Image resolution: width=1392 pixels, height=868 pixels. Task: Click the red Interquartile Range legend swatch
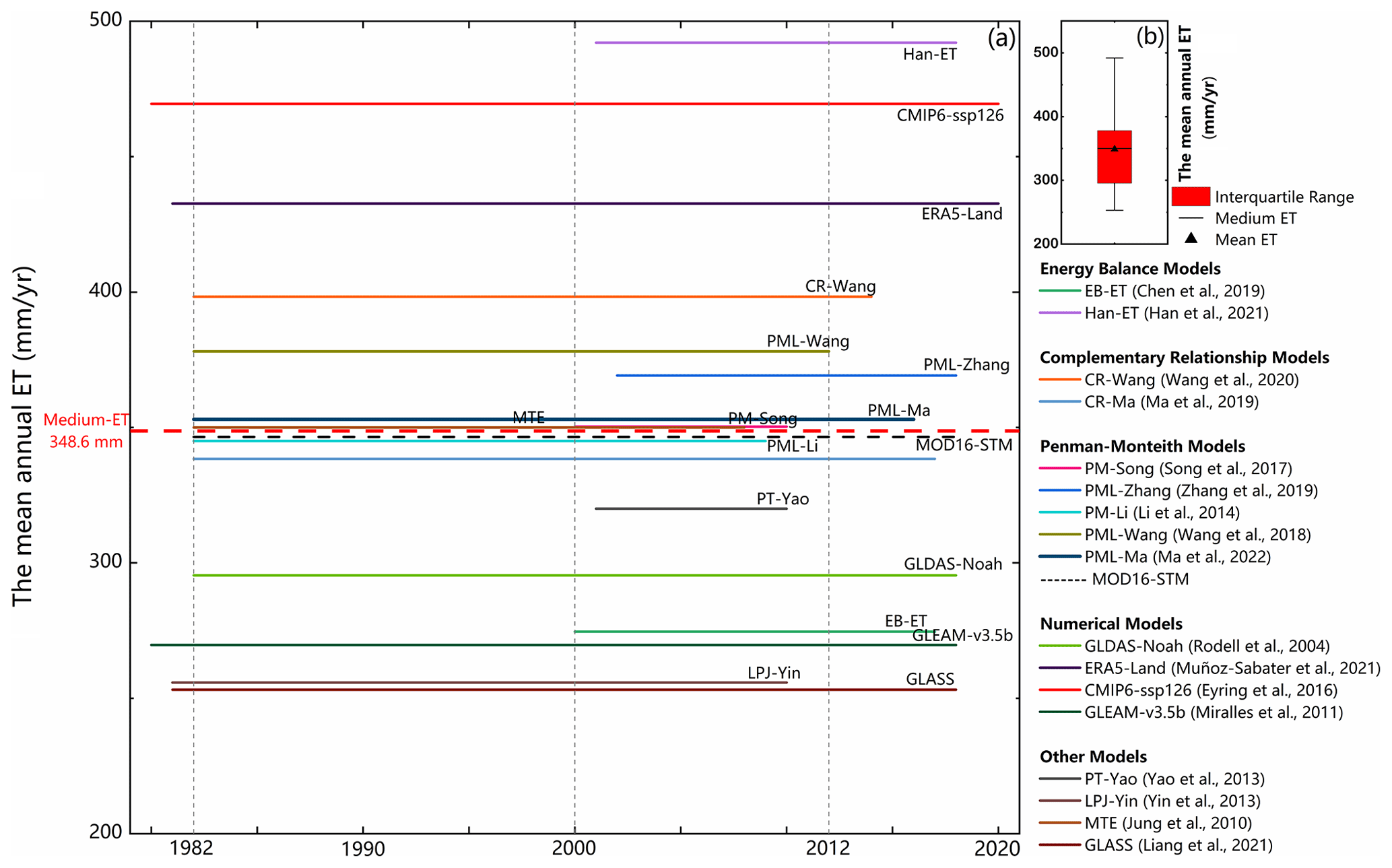coord(1190,197)
